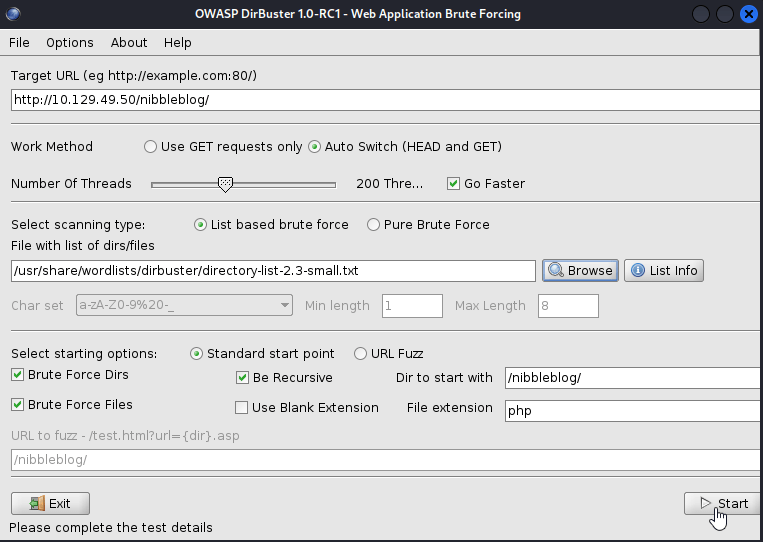Click the wordlist file path field
Viewport: 763px width, 542px height.
click(x=273, y=271)
